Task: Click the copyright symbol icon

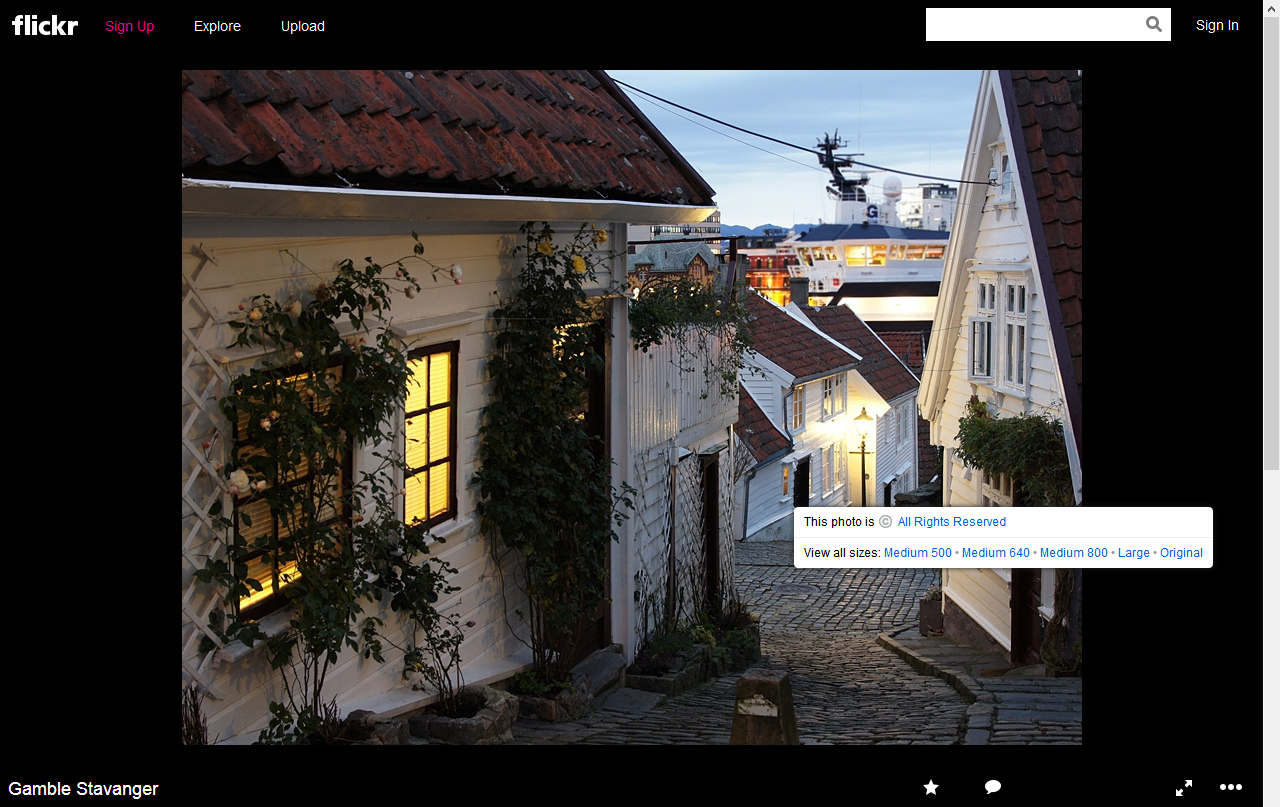Action: [885, 522]
